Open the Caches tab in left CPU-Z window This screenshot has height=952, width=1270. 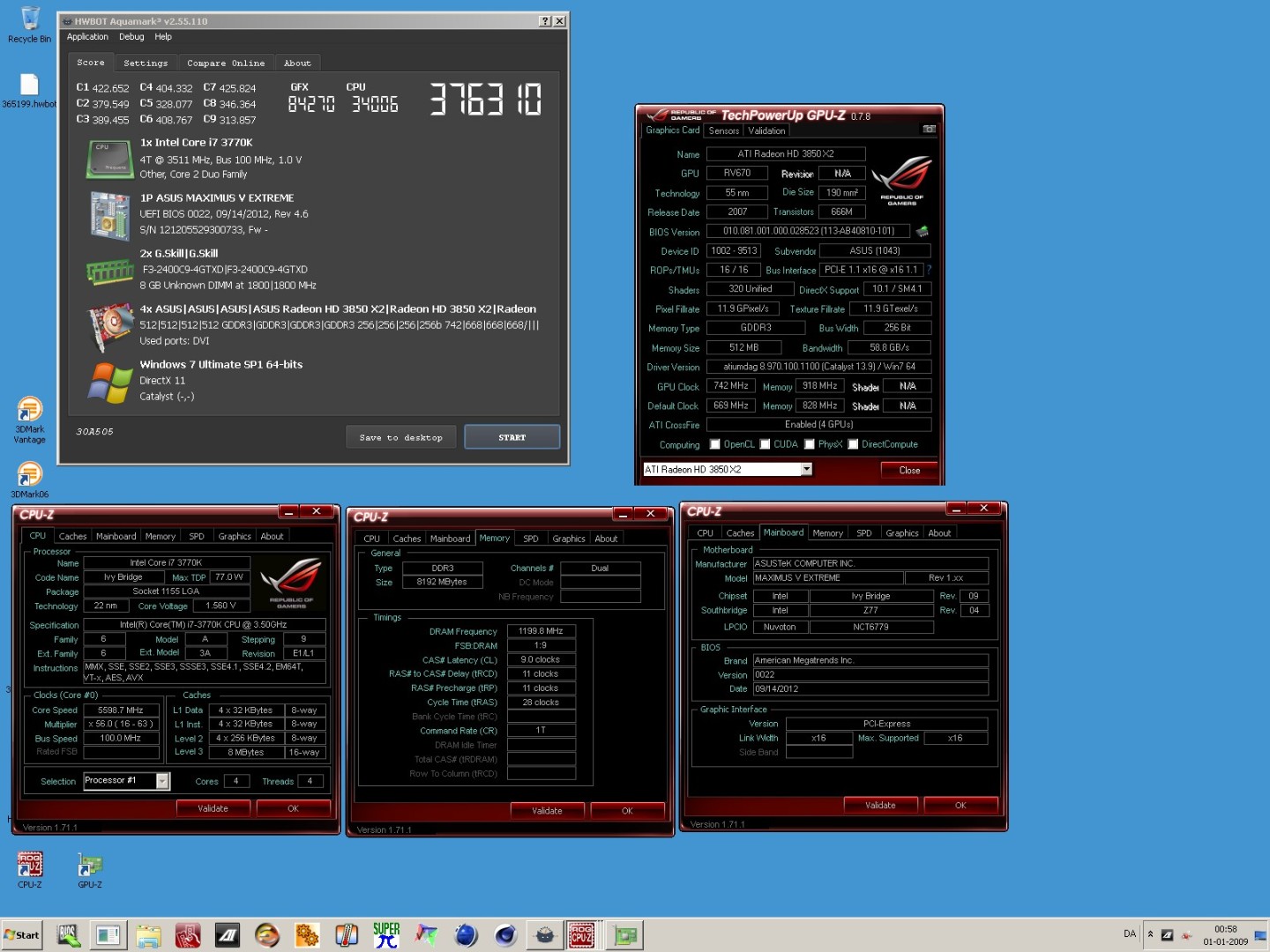point(72,536)
